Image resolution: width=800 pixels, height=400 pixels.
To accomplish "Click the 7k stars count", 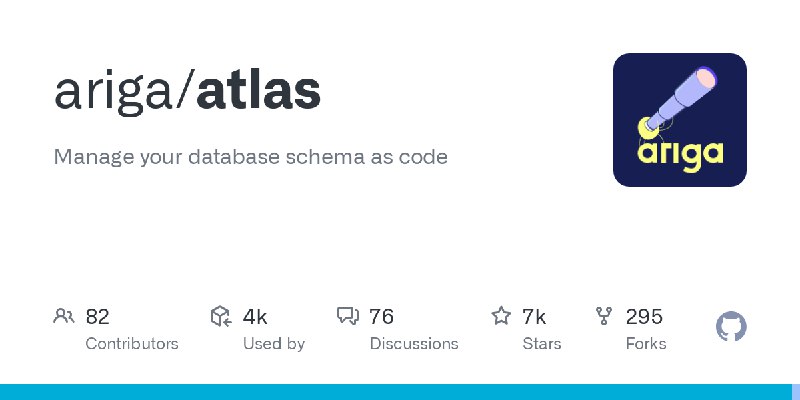I will [534, 317].
